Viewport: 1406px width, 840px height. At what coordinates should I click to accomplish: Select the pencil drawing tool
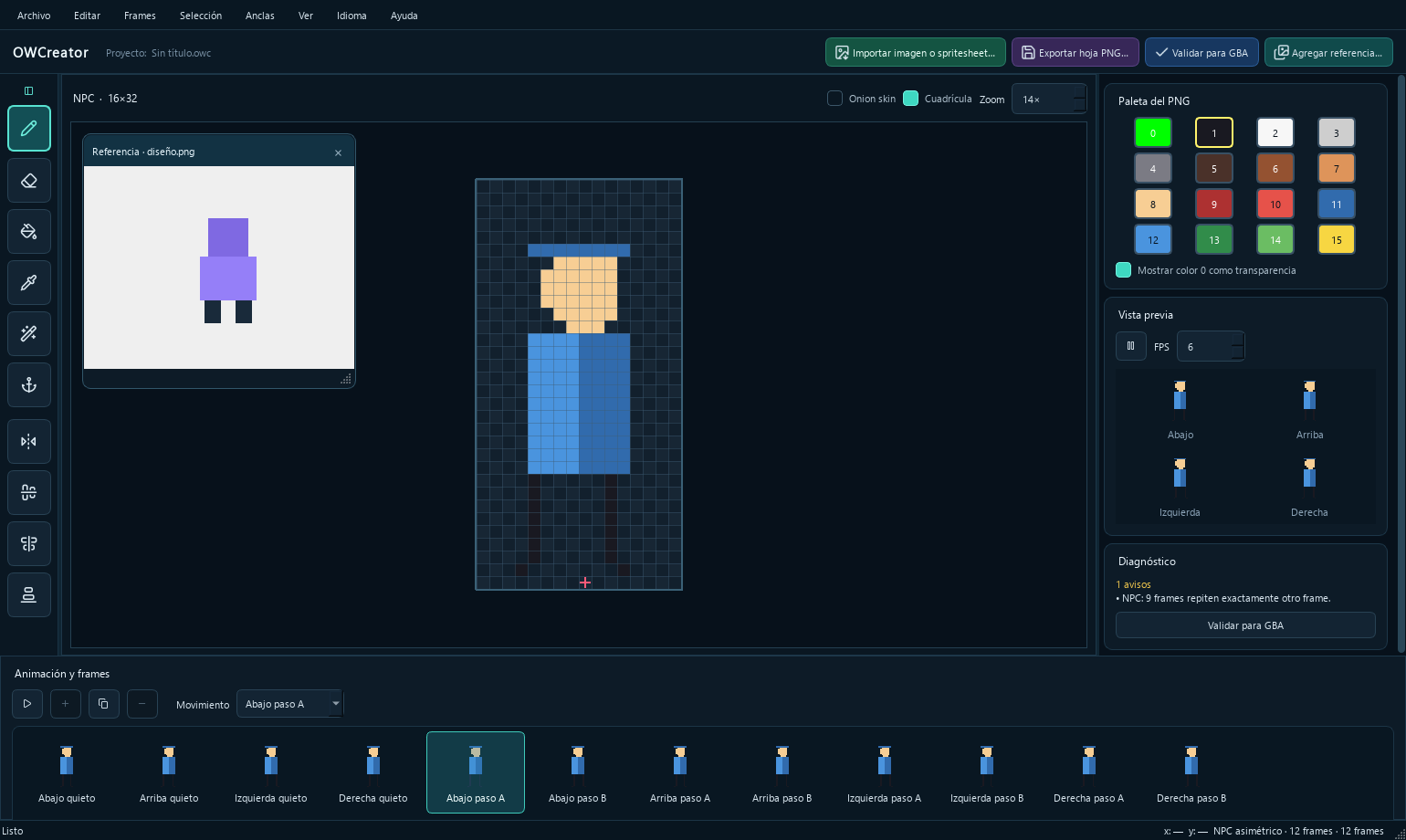coord(29,129)
